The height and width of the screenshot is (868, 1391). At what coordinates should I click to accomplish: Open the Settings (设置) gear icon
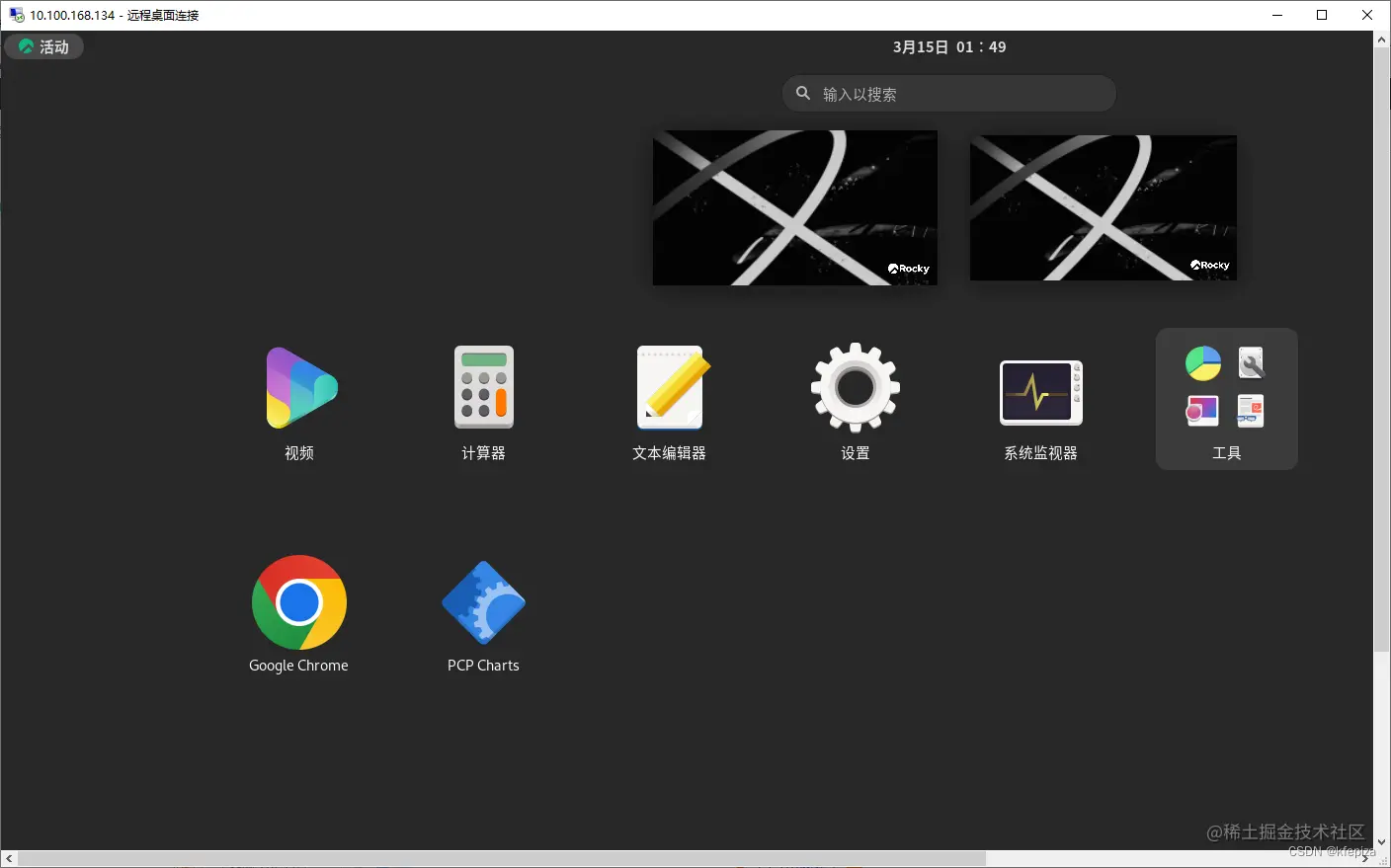856,387
